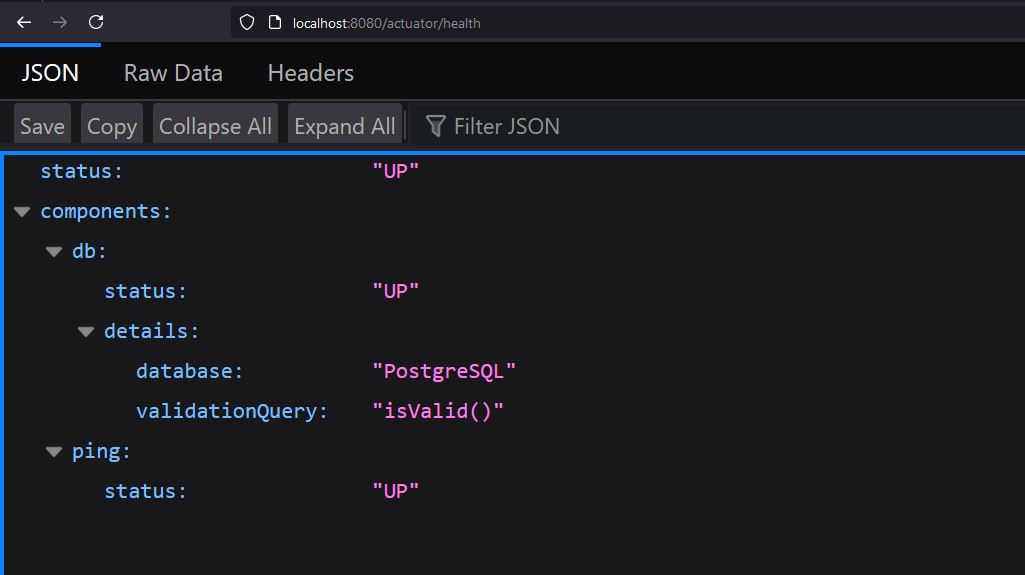Click the browser forward arrow
1025x575 pixels.
60,22
